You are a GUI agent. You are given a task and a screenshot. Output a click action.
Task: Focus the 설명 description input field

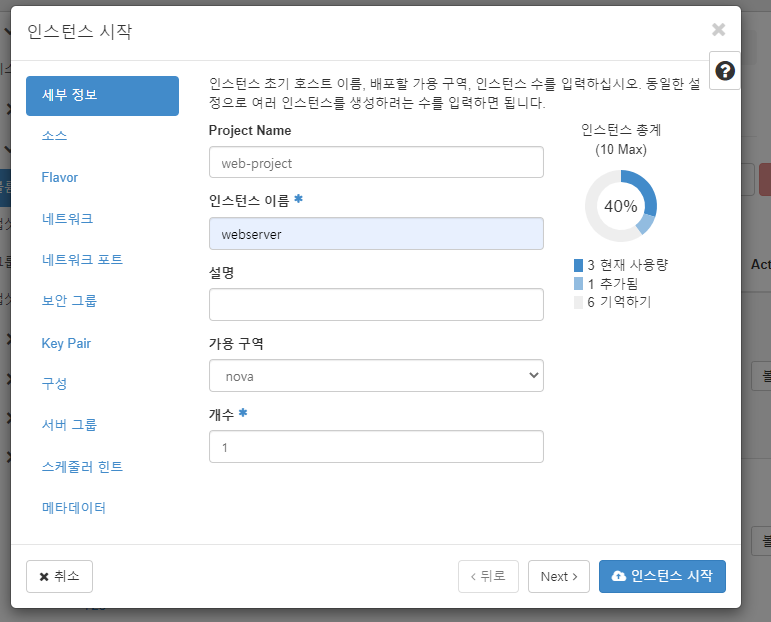click(376, 304)
